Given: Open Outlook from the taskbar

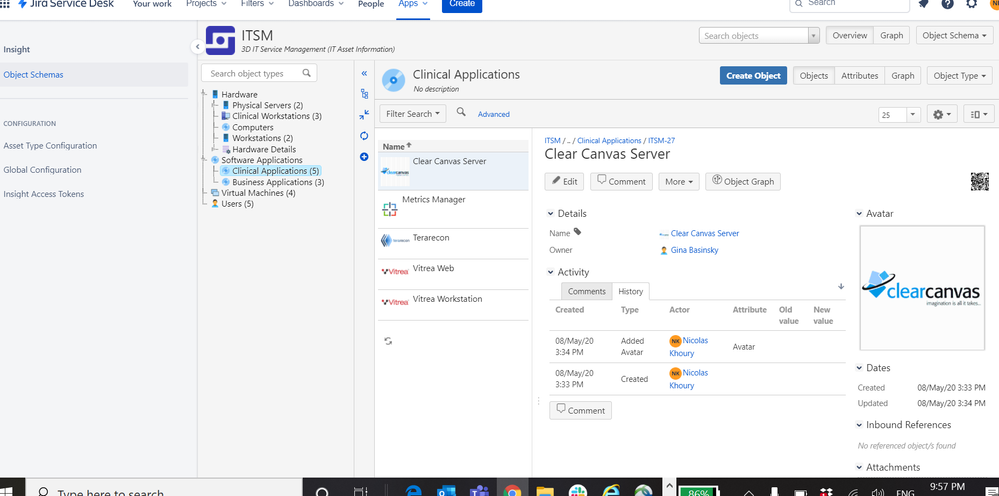Looking at the screenshot, I should (x=446, y=492).
